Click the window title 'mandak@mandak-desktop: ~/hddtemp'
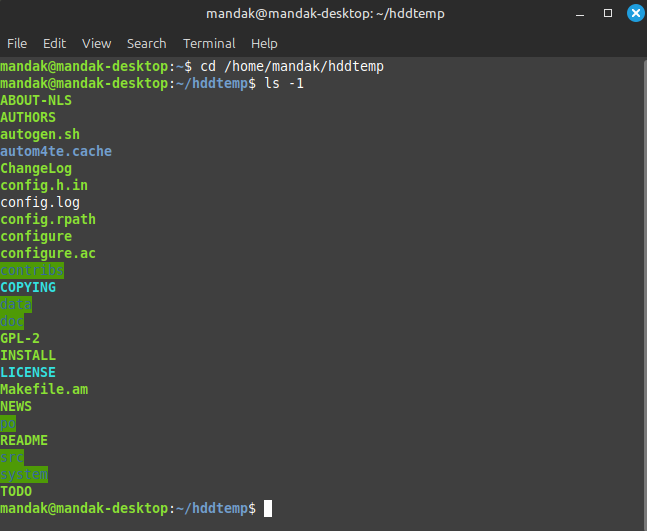 click(x=325, y=14)
